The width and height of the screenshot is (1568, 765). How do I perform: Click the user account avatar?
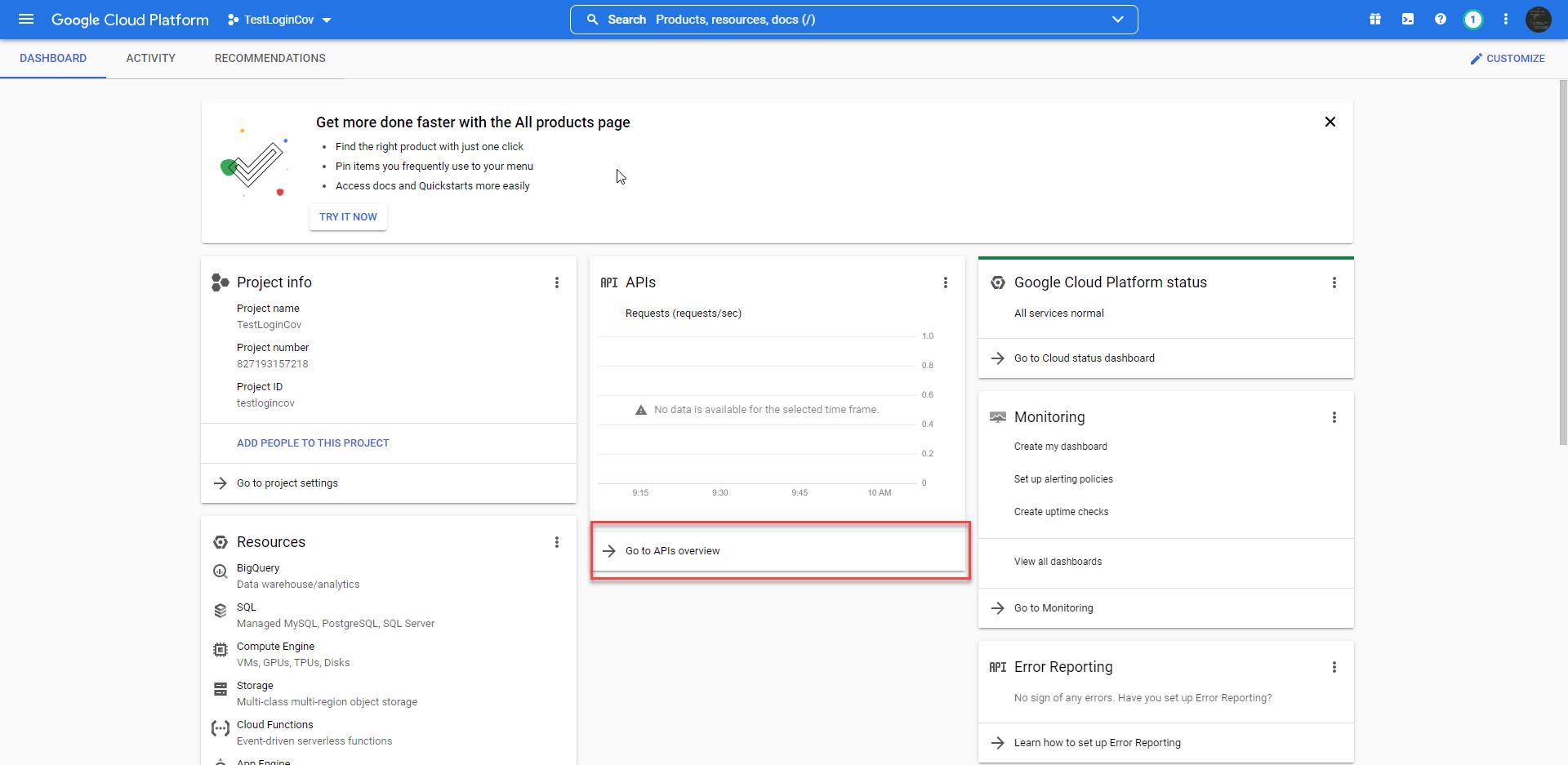[x=1539, y=20]
